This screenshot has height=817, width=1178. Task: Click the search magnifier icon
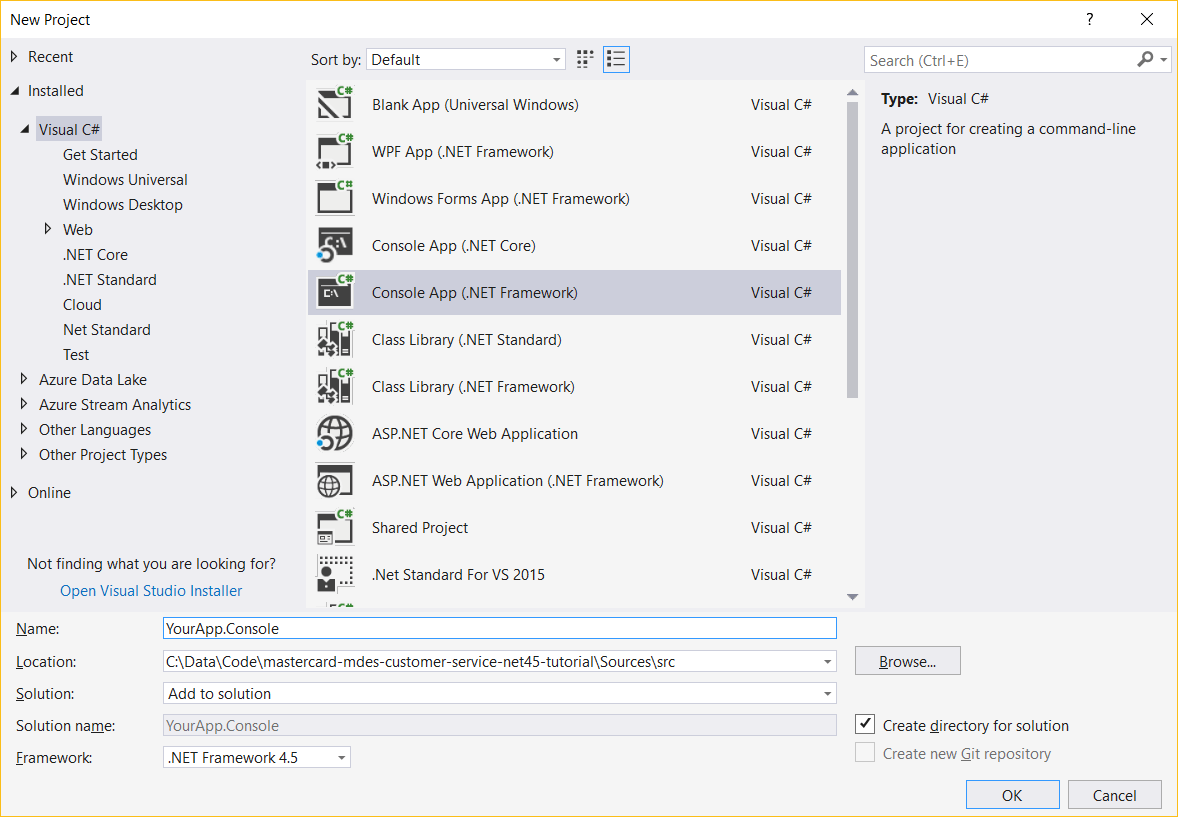click(x=1146, y=60)
